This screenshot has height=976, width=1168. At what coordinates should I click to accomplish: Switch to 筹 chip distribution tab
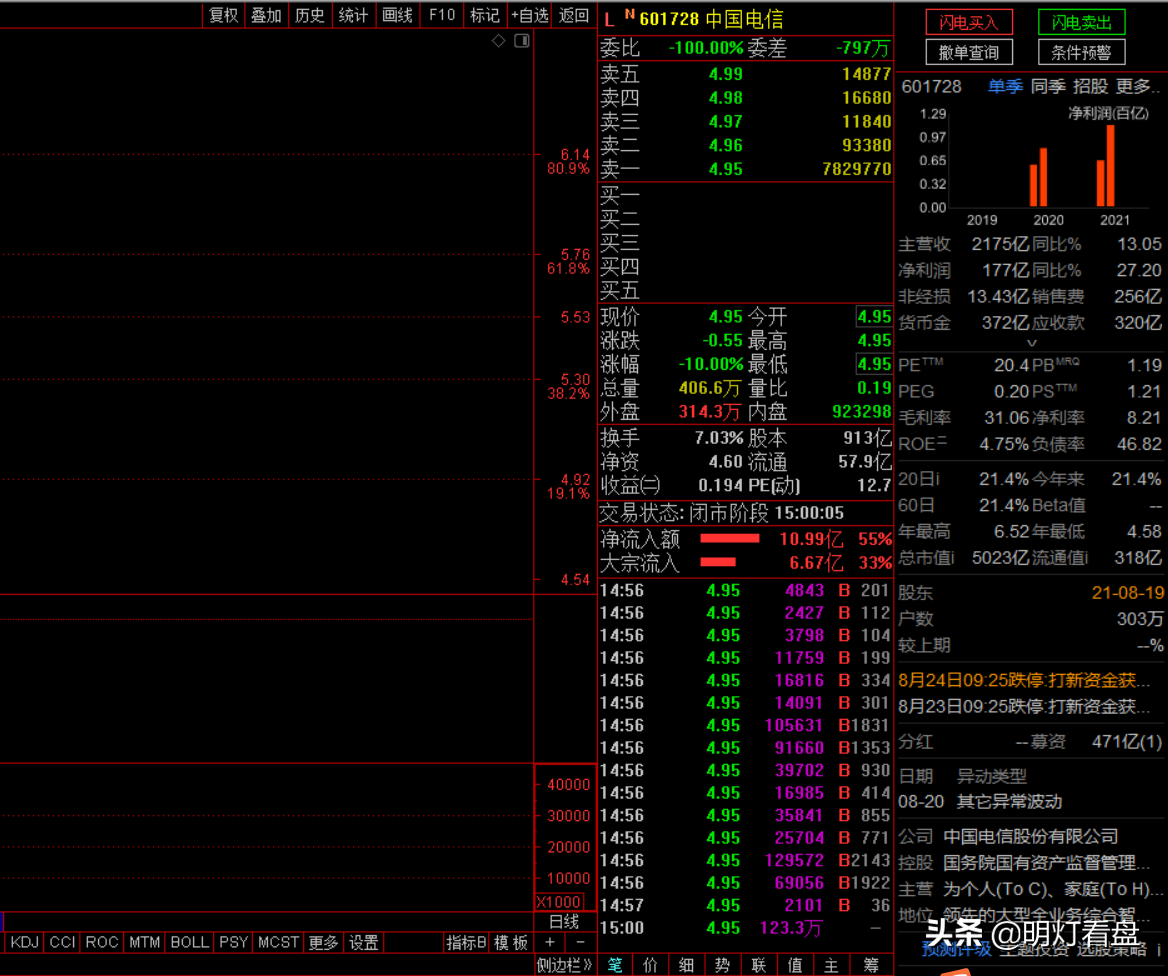tap(870, 965)
